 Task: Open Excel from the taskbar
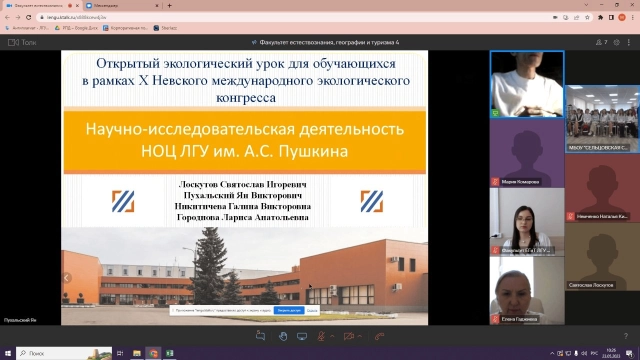point(170,353)
